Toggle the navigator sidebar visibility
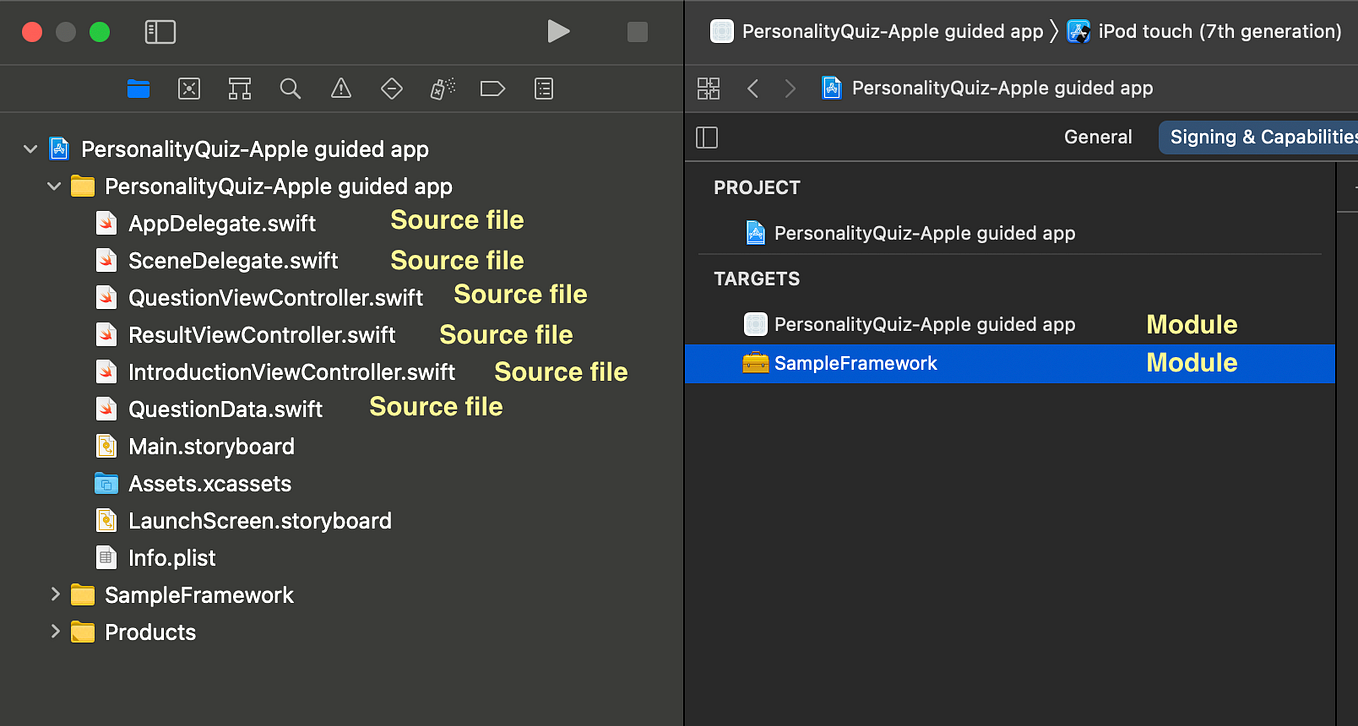 coord(160,31)
